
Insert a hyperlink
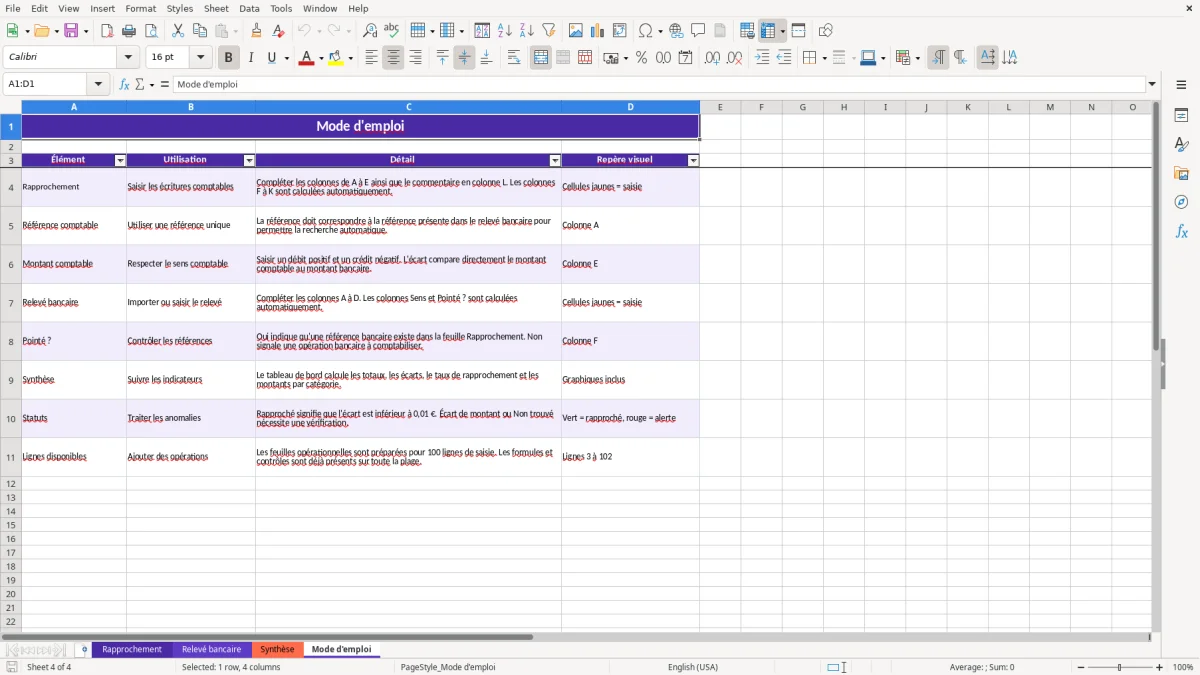676,31
